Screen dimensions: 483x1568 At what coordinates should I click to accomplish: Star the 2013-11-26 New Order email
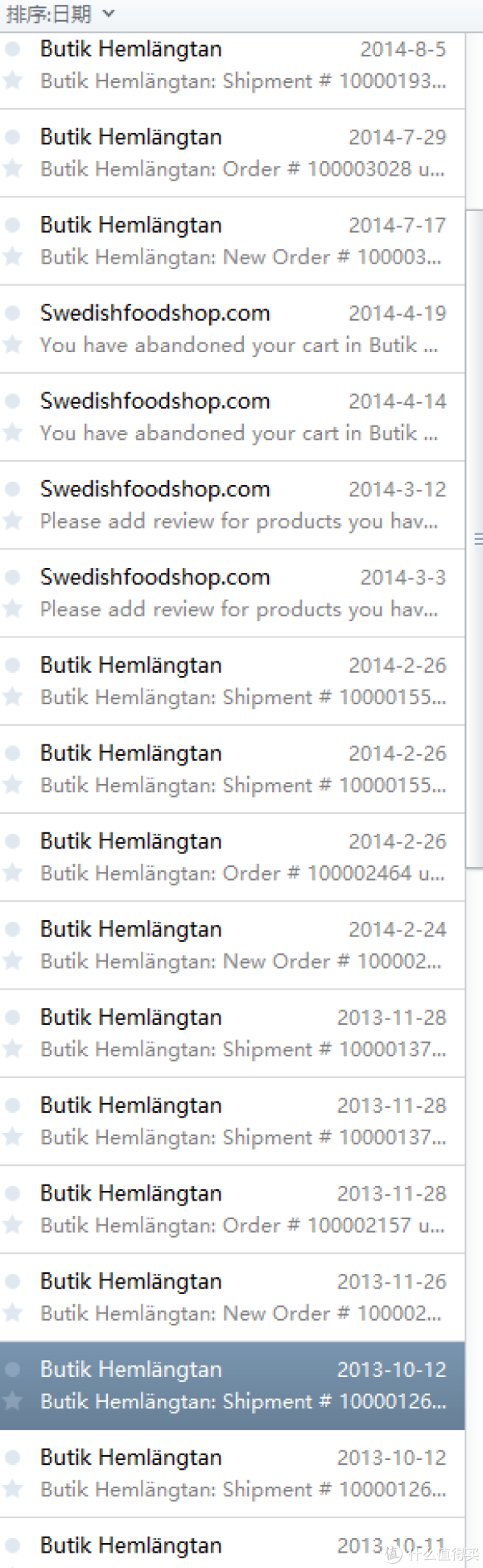[x=12, y=1313]
